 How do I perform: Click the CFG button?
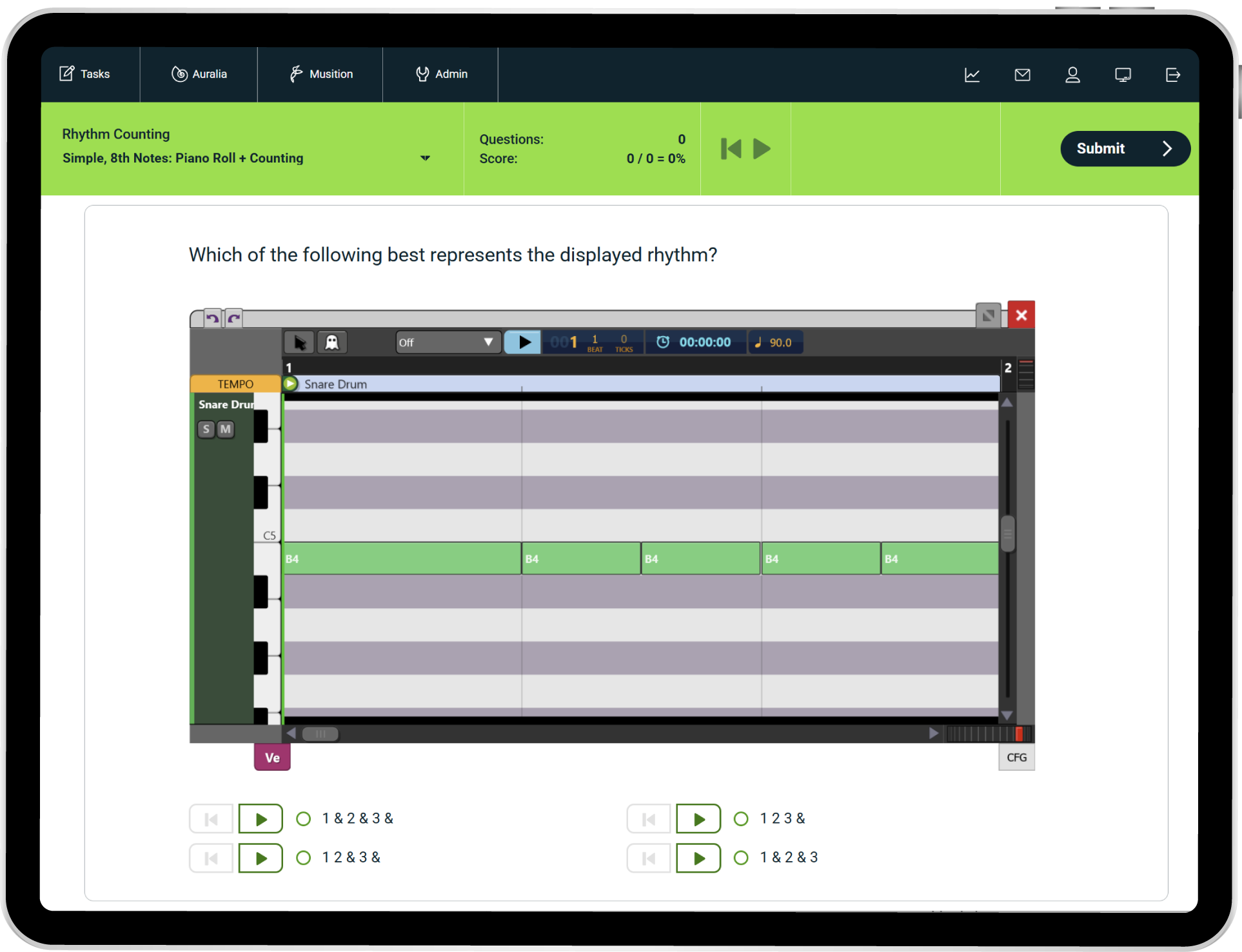[x=1016, y=757]
